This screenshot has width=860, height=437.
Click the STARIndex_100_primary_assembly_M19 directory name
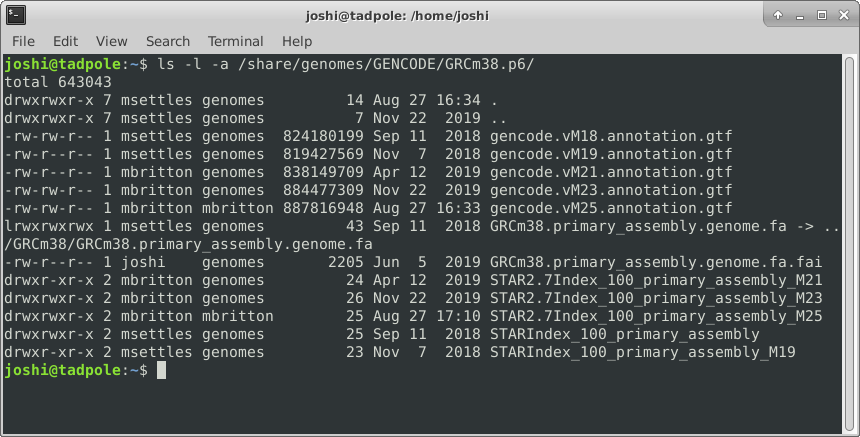click(x=656, y=352)
